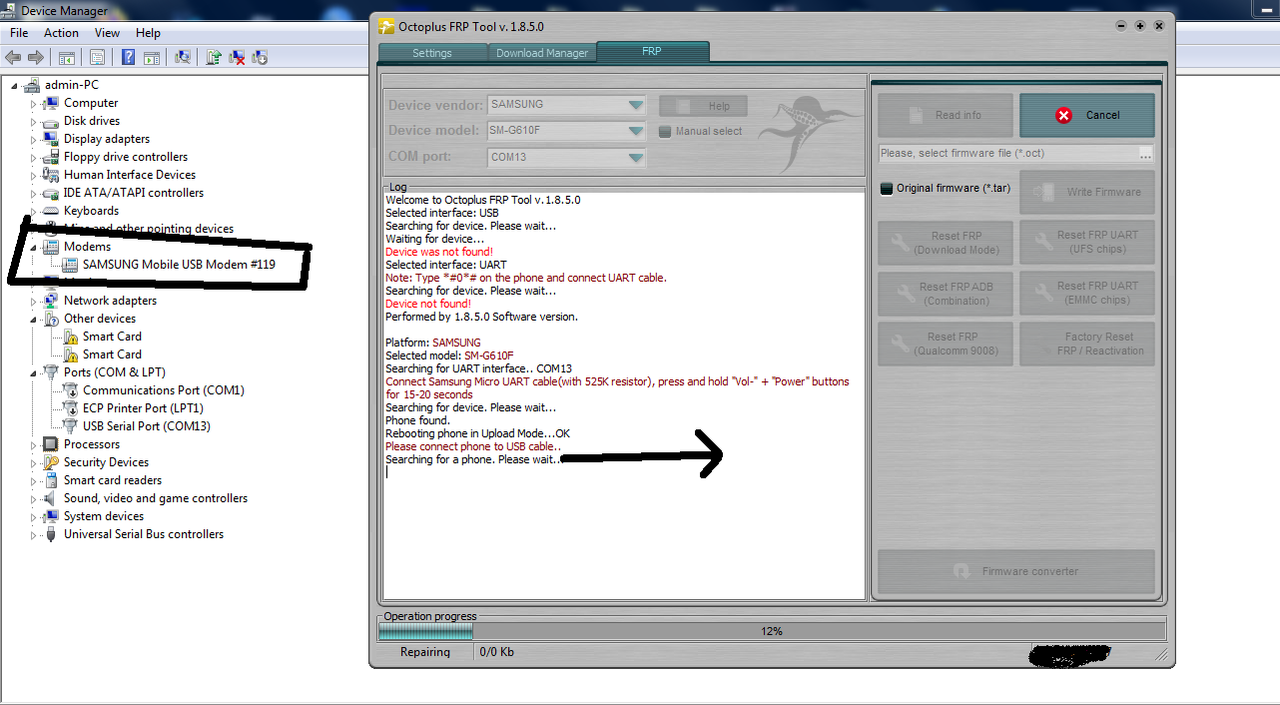
Task: Click the Disable device toolbar icon
Action: tap(260, 58)
